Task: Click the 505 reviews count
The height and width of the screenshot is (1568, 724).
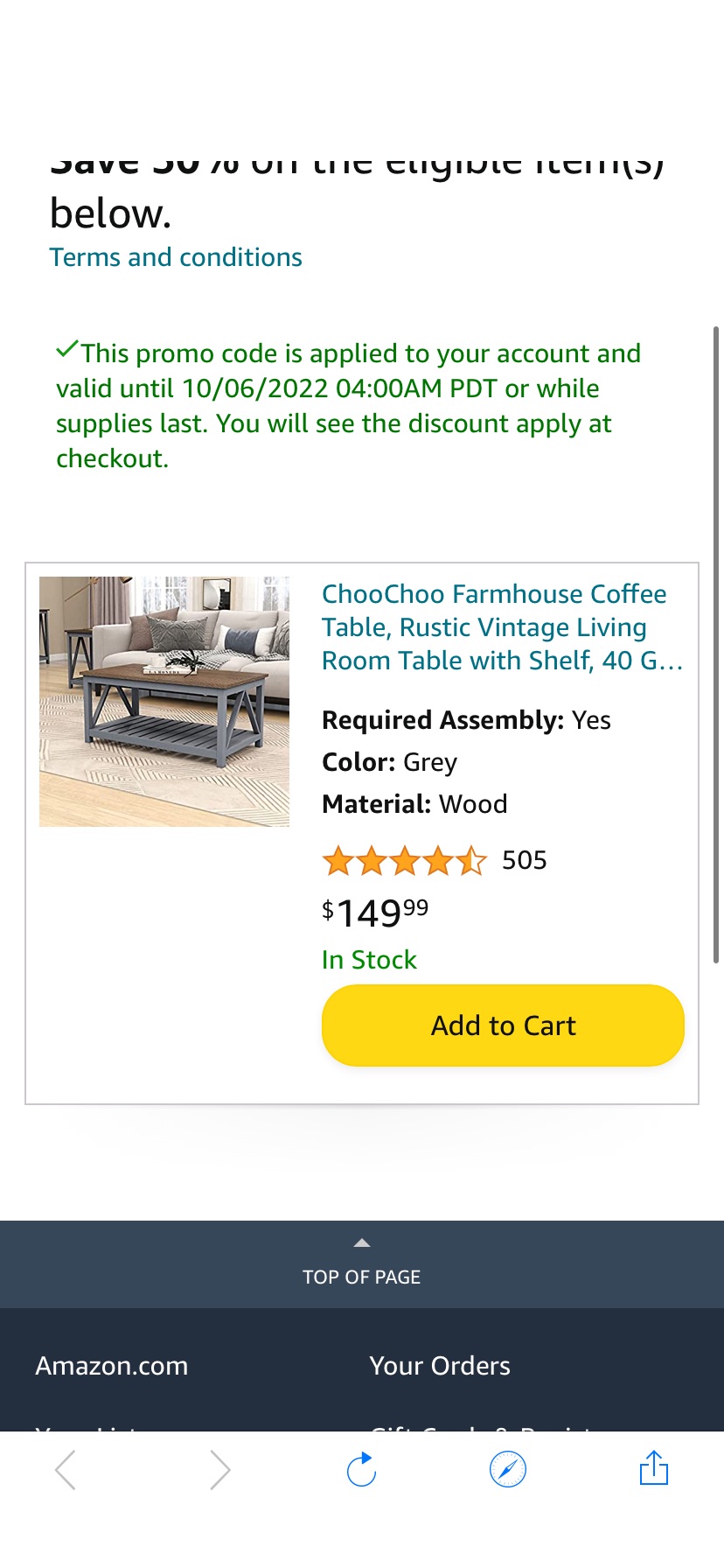Action: [524, 860]
